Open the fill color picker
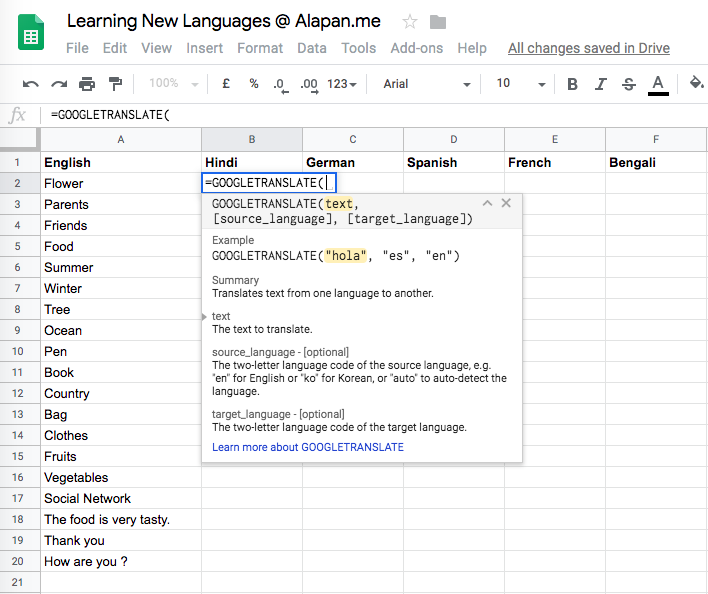708x594 pixels. (x=696, y=83)
